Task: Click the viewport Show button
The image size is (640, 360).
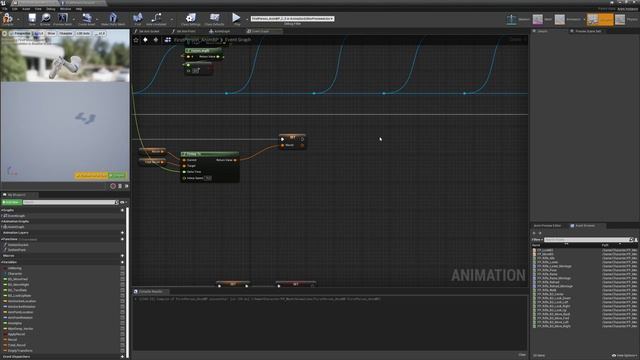Action: pyautogui.click(x=51, y=33)
